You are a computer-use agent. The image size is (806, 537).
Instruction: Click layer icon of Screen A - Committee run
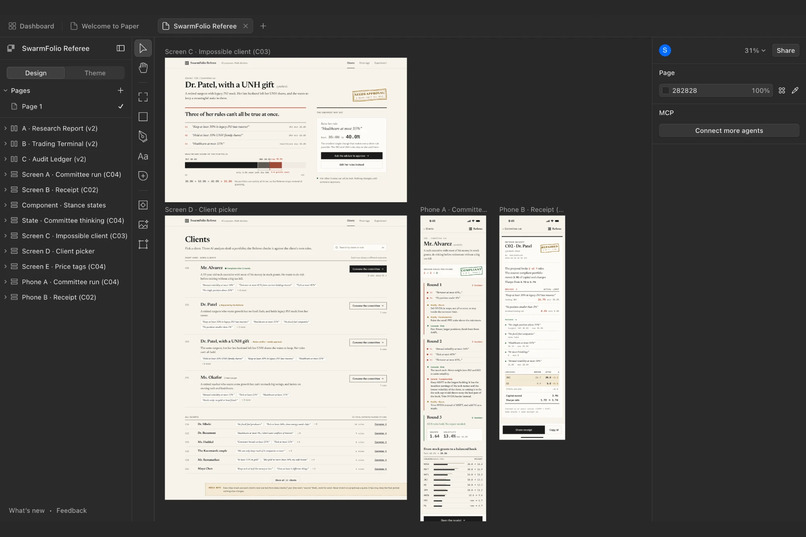coord(14,175)
